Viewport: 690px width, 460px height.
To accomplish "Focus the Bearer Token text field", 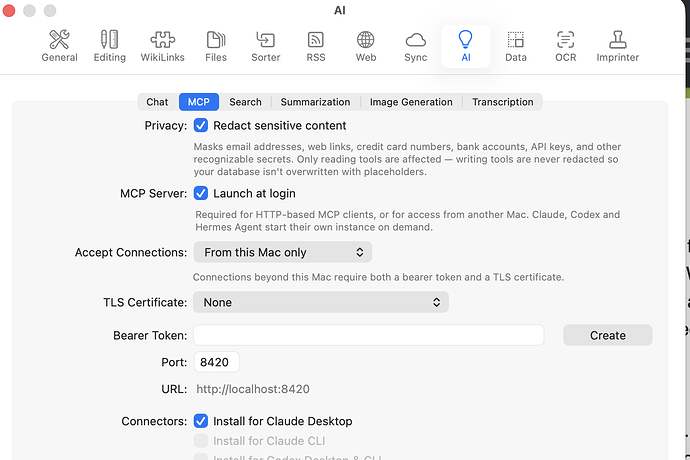I will 369,335.
